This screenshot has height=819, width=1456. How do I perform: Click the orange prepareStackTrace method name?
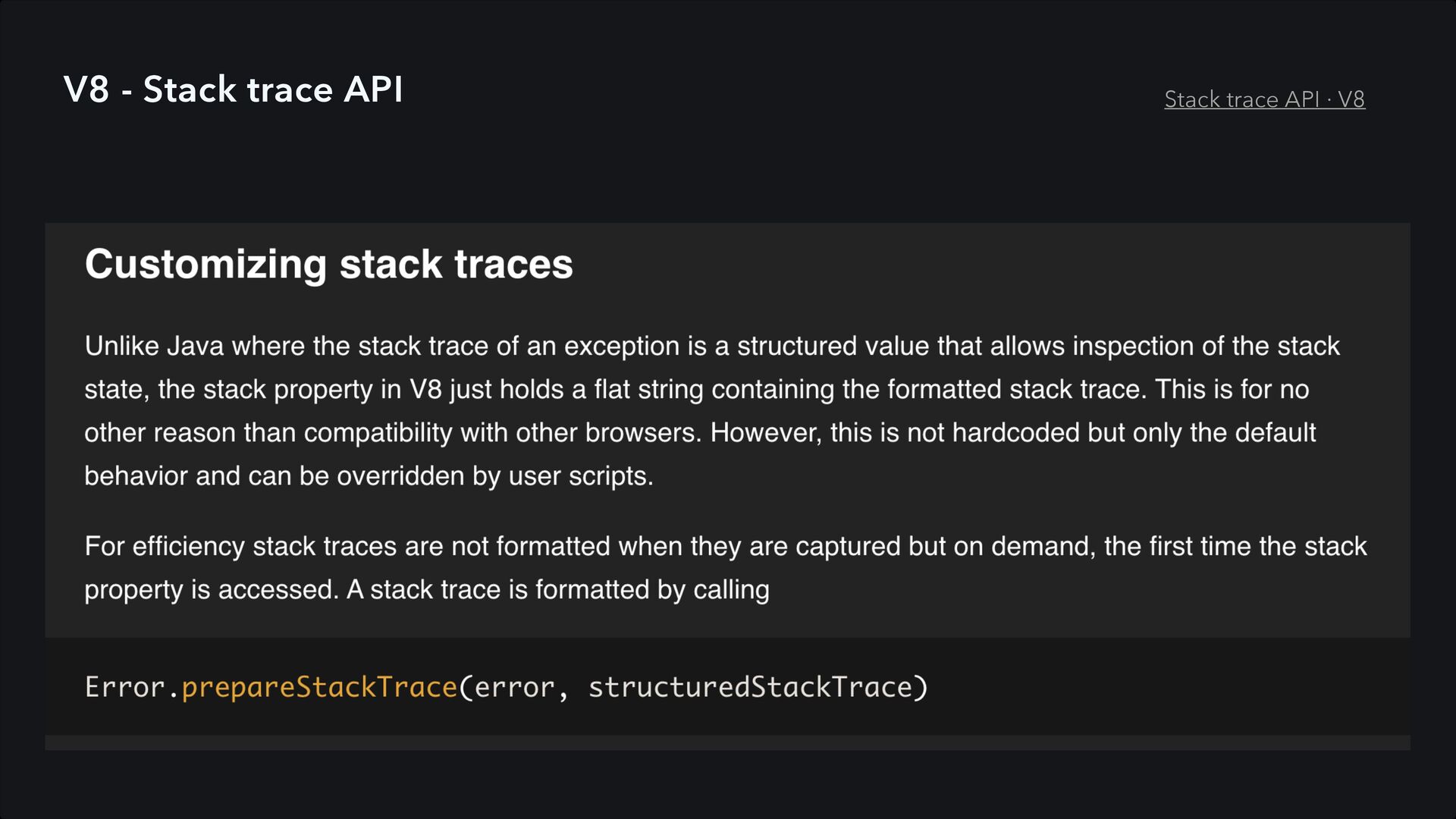[x=319, y=687]
